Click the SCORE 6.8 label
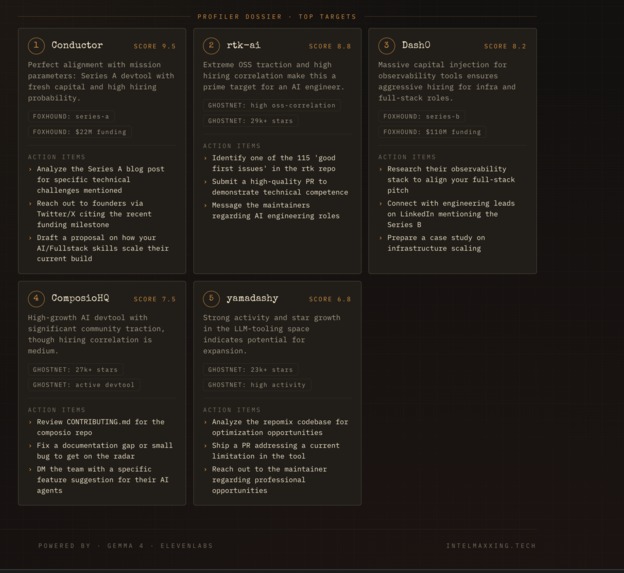Image resolution: width=624 pixels, height=573 pixels. point(330,299)
